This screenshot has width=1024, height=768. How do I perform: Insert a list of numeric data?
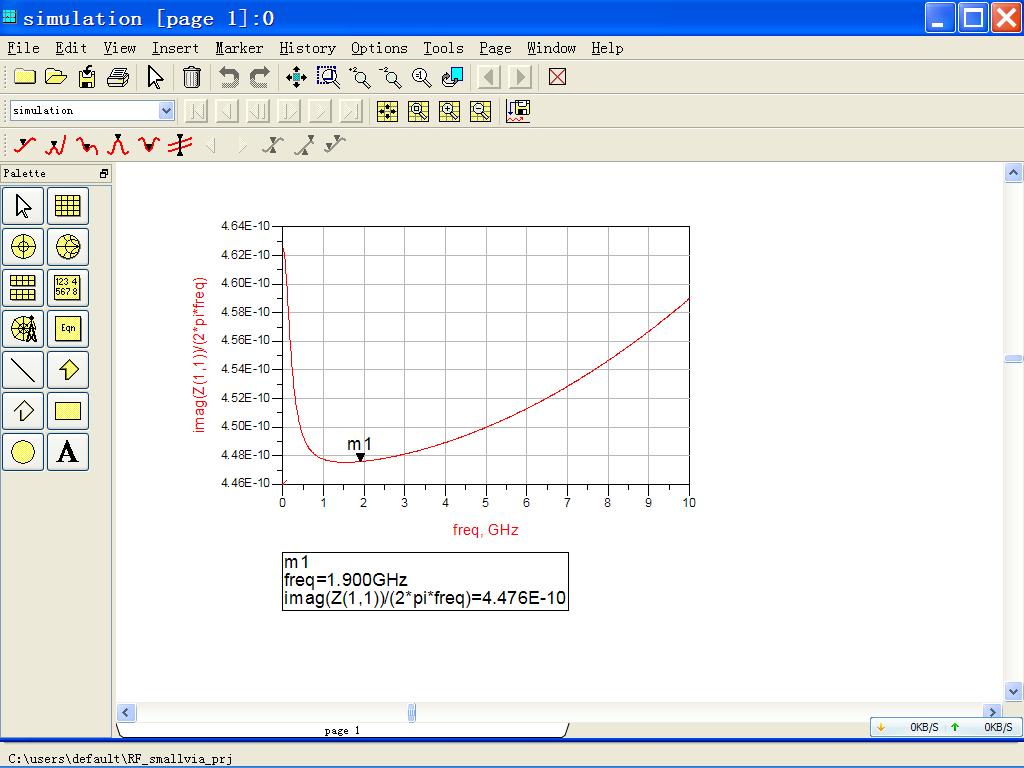[67, 288]
